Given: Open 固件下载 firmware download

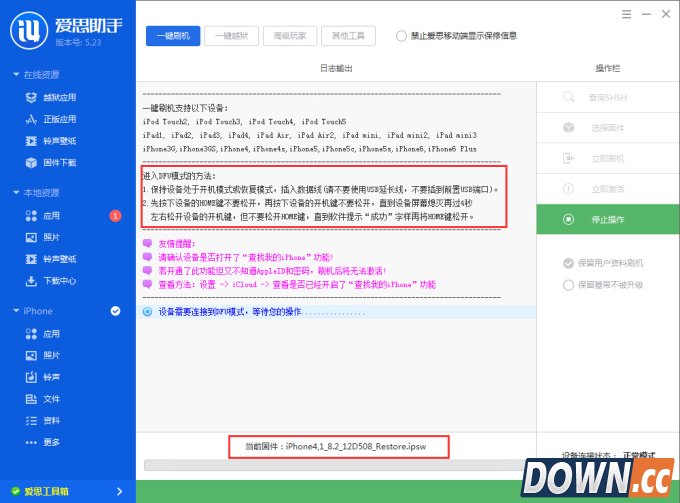Looking at the screenshot, I should tap(59, 162).
